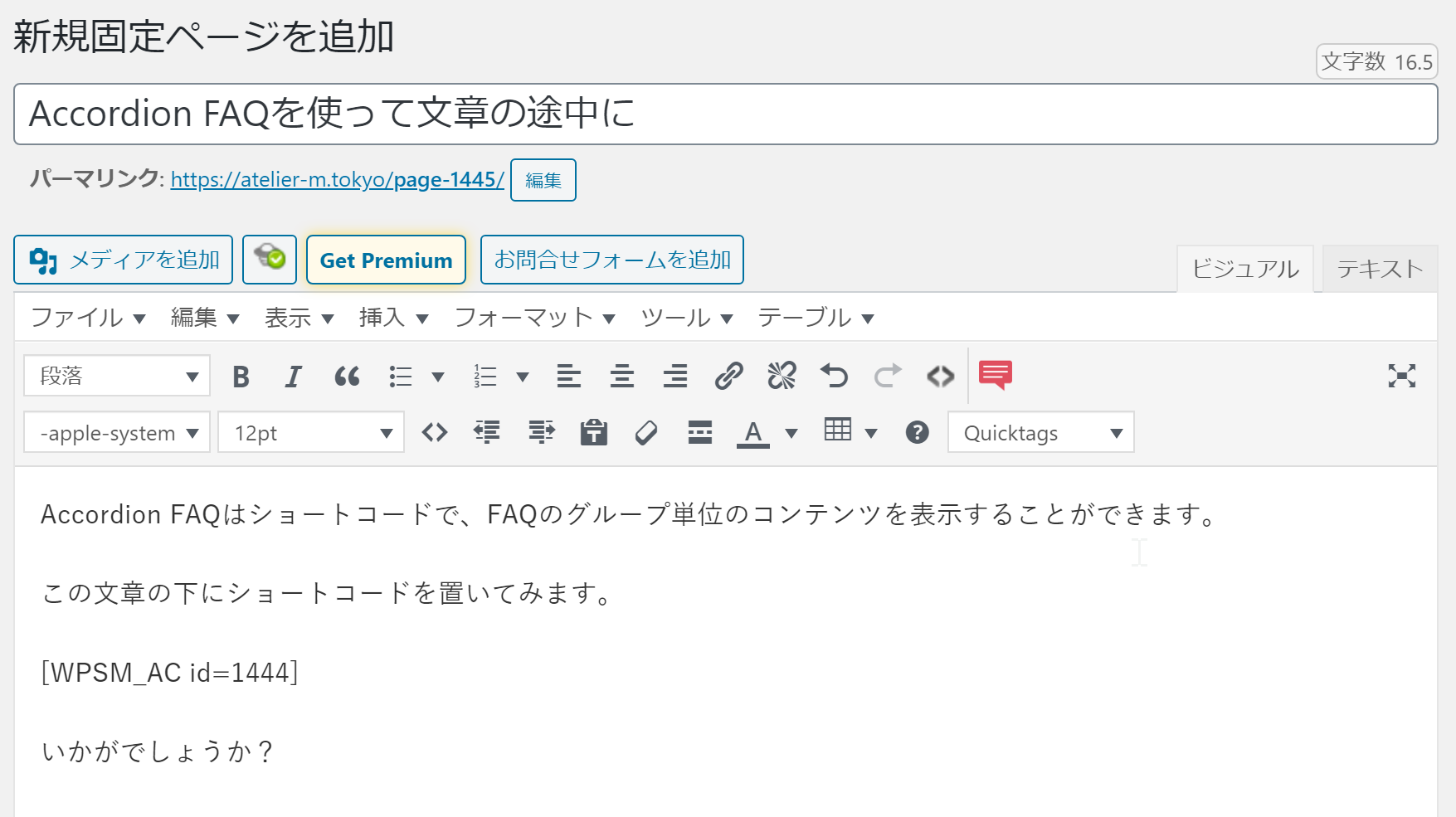Switch to the テキスト editor tab

point(1379,269)
